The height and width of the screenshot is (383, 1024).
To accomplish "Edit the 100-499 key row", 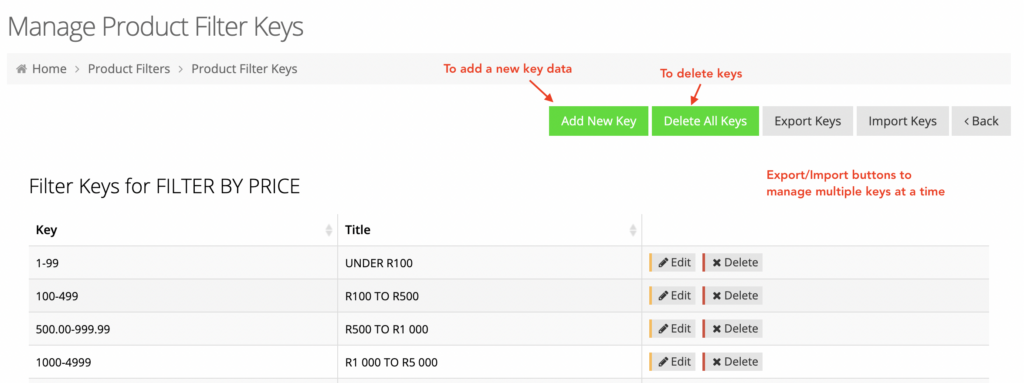I will point(673,295).
